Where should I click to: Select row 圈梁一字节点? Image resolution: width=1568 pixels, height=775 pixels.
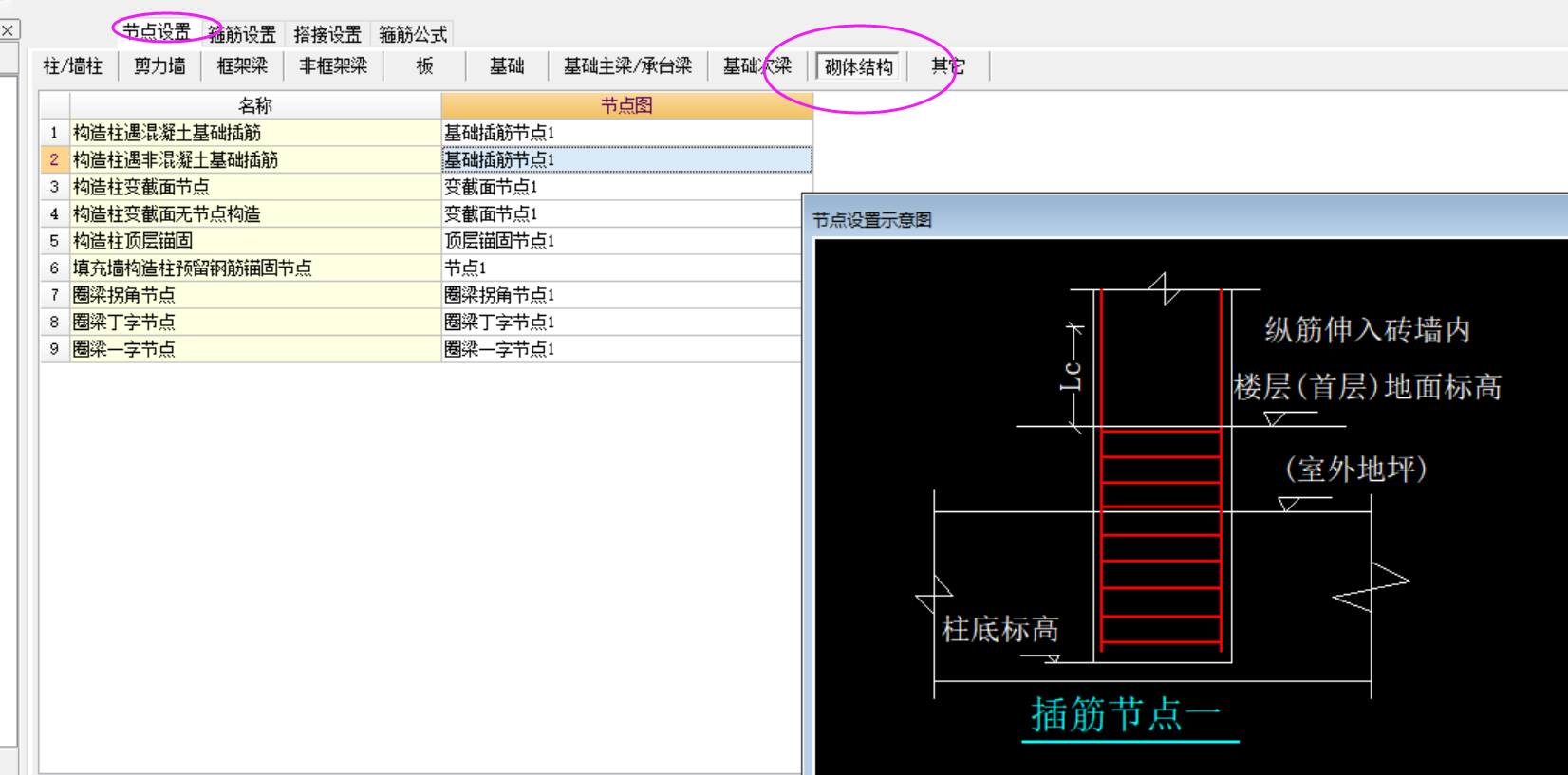click(255, 349)
